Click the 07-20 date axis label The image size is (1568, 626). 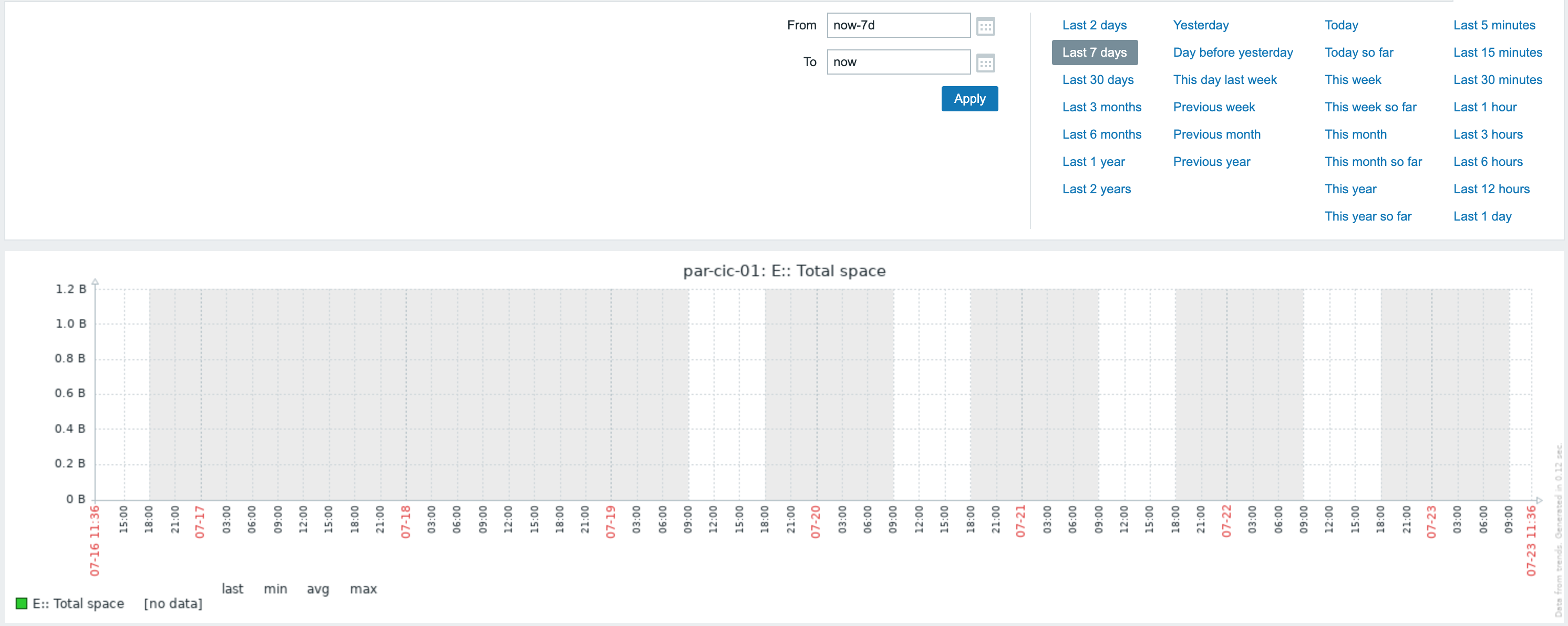[816, 522]
